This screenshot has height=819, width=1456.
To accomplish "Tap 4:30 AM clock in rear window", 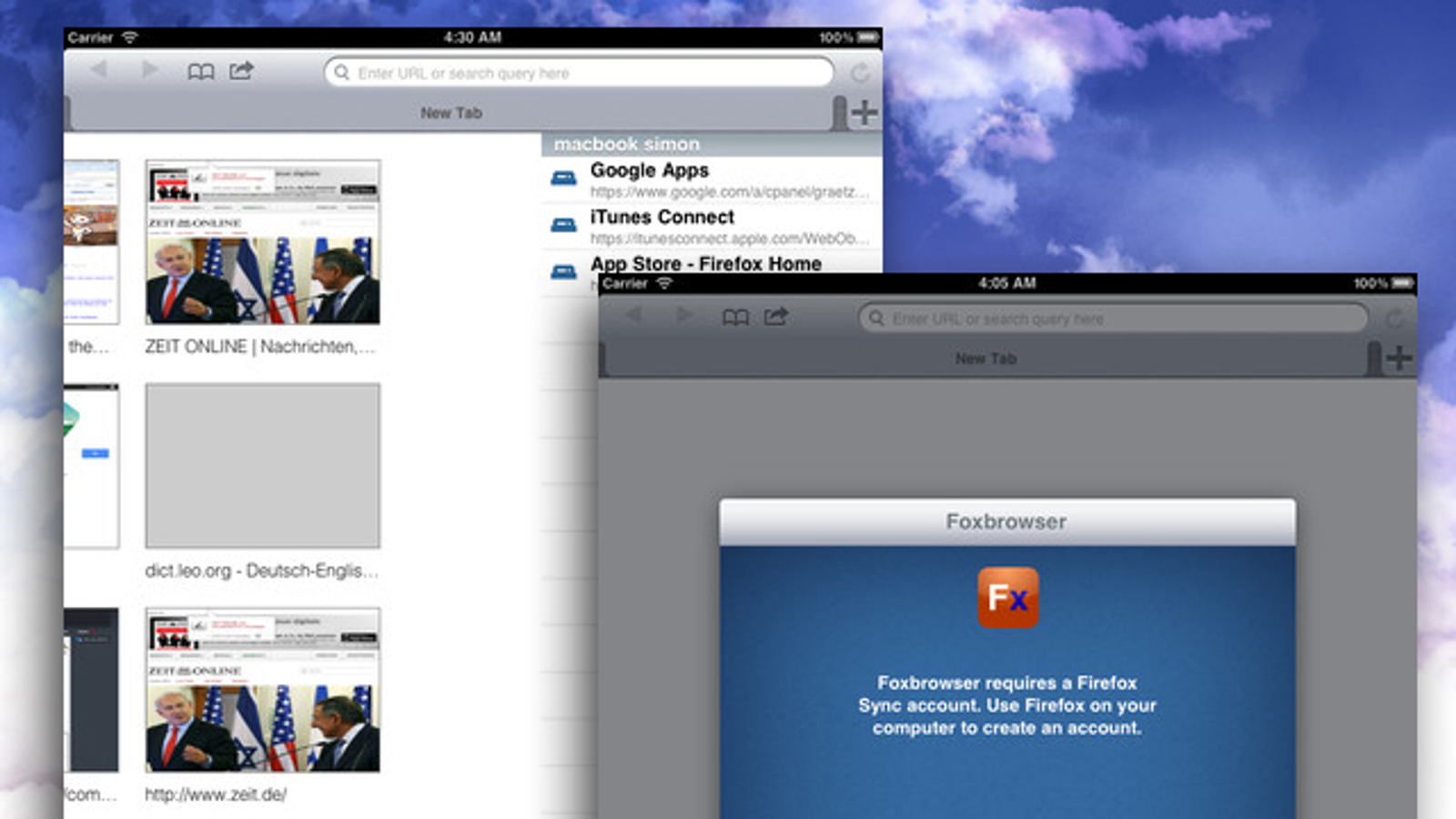I will (x=472, y=37).
